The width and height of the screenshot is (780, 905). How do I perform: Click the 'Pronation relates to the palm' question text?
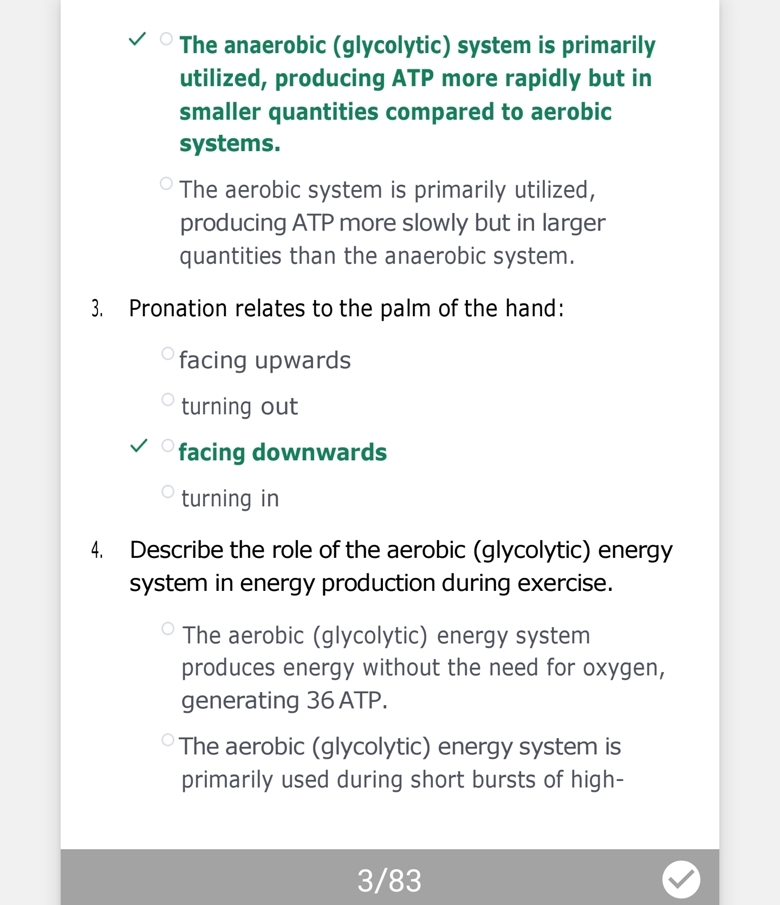click(346, 308)
